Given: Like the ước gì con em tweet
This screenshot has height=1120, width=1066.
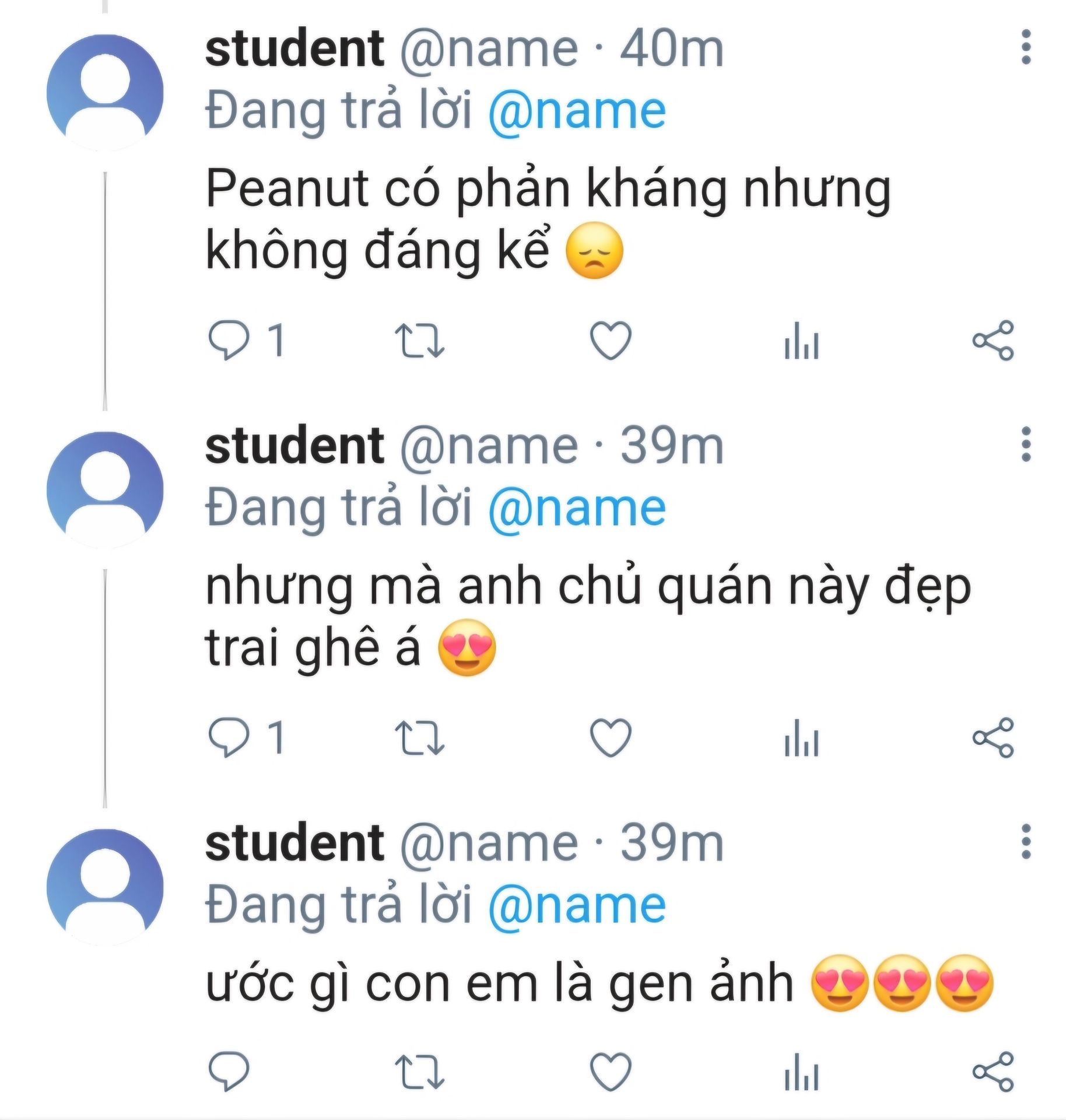Looking at the screenshot, I should pyautogui.click(x=611, y=1071).
